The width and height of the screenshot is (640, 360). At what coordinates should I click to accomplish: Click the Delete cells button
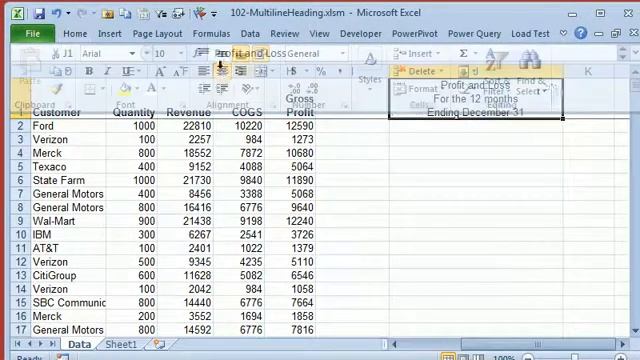(x=418, y=71)
